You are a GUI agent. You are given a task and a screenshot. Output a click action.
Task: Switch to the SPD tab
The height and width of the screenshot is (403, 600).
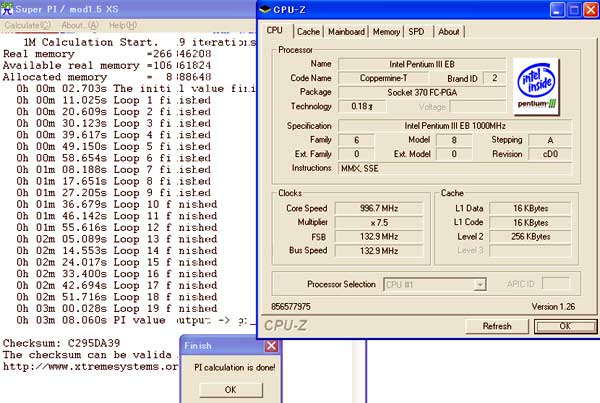[x=416, y=32]
